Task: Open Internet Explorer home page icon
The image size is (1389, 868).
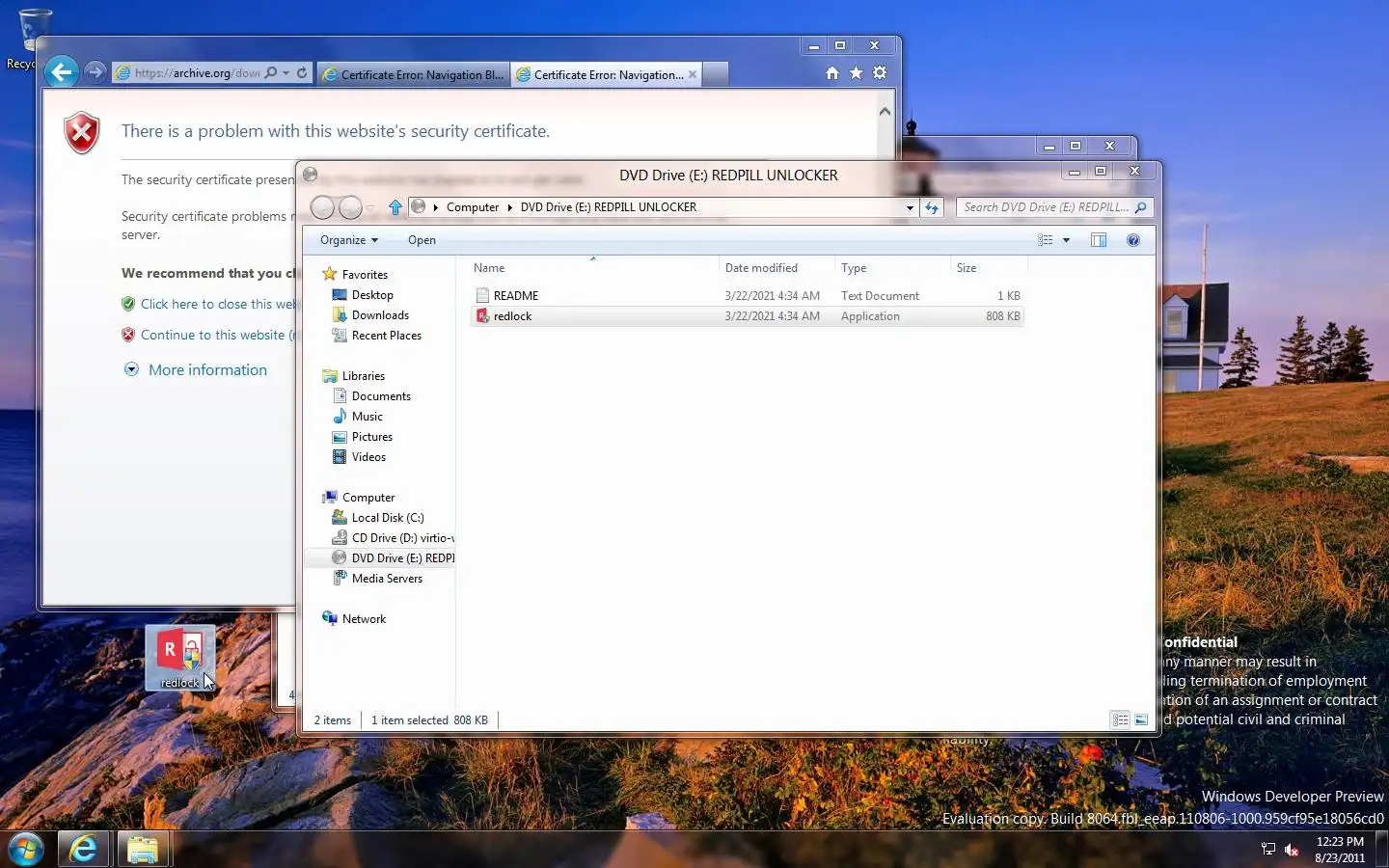Action: click(x=832, y=73)
